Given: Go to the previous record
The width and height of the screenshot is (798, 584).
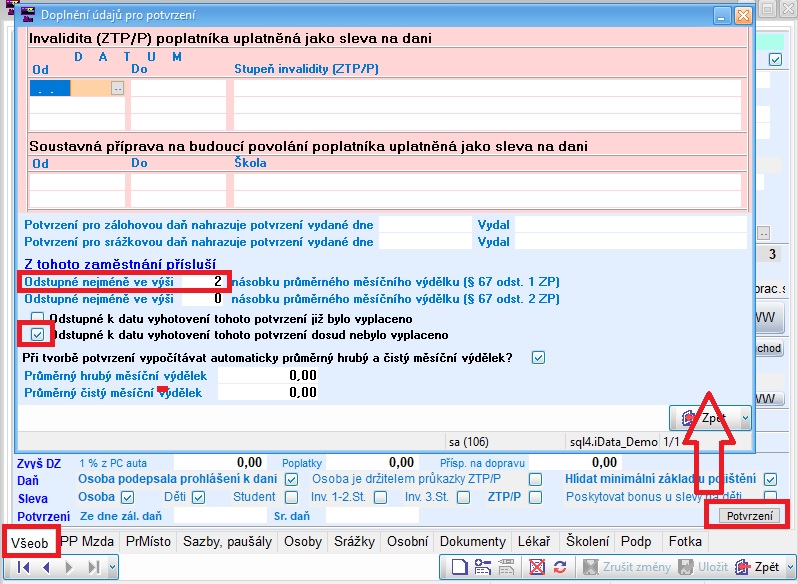Looking at the screenshot, I should pyautogui.click(x=46, y=567).
